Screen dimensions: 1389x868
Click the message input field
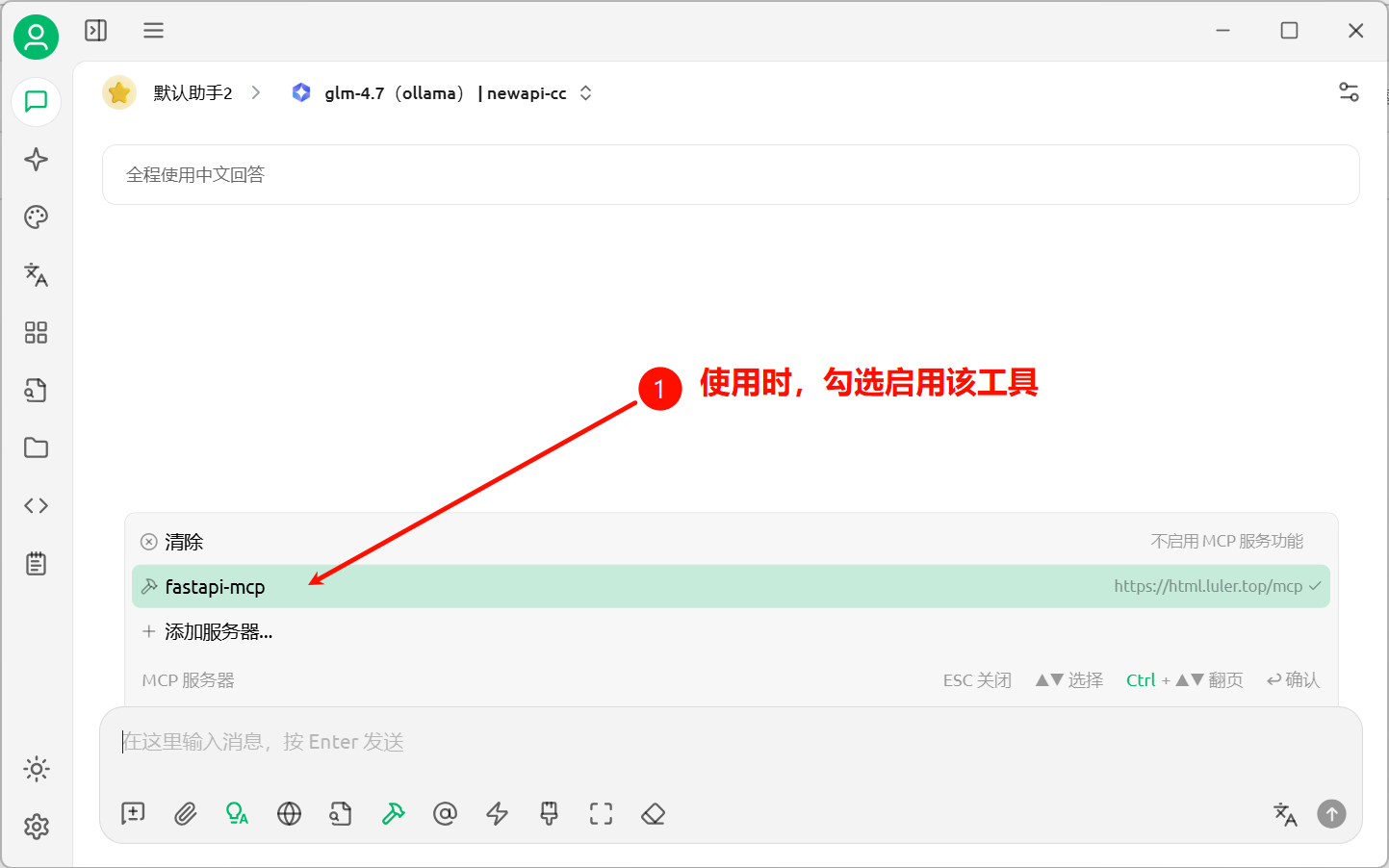pos(674,742)
